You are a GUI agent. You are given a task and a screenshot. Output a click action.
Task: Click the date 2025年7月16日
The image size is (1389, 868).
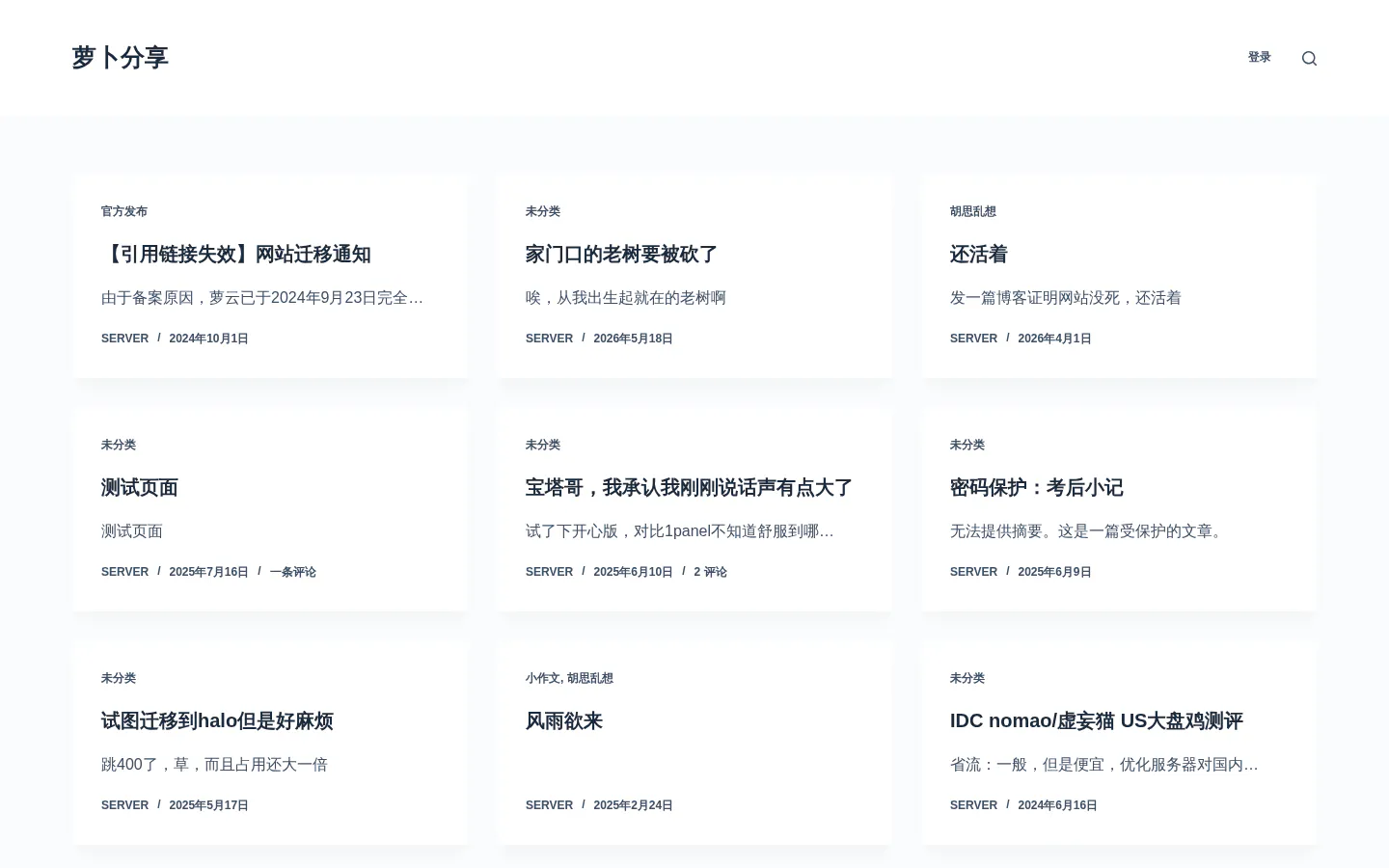[x=209, y=572]
